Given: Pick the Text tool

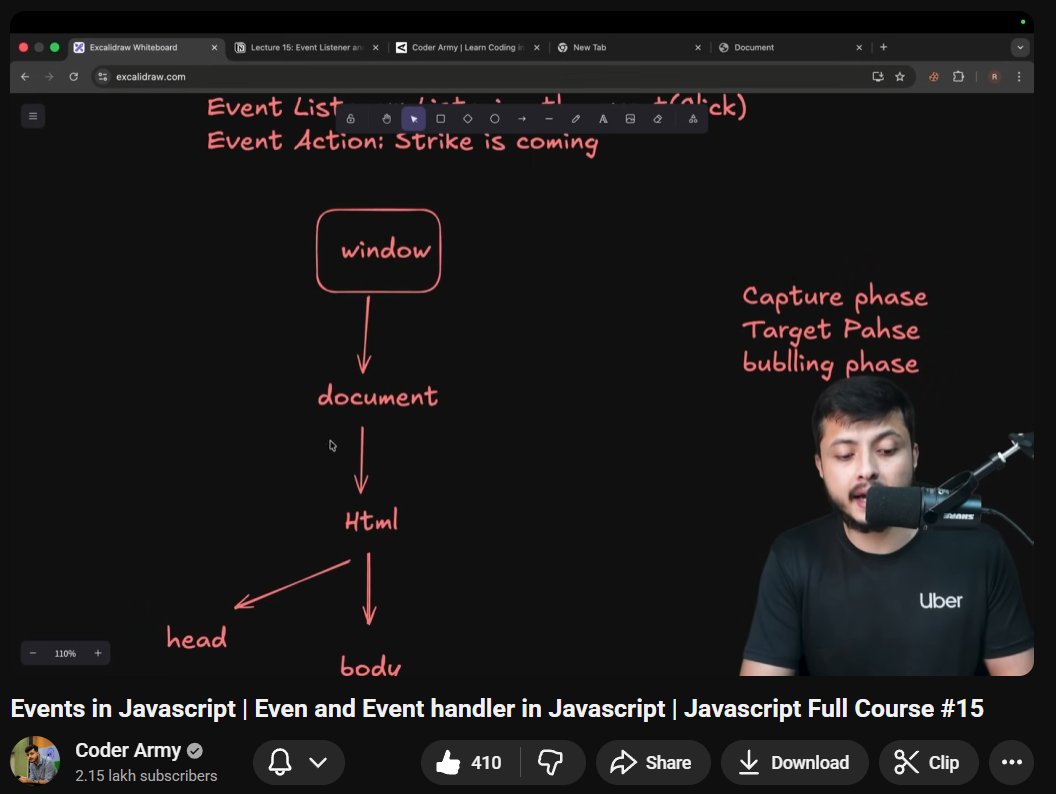Looking at the screenshot, I should pyautogui.click(x=603, y=118).
